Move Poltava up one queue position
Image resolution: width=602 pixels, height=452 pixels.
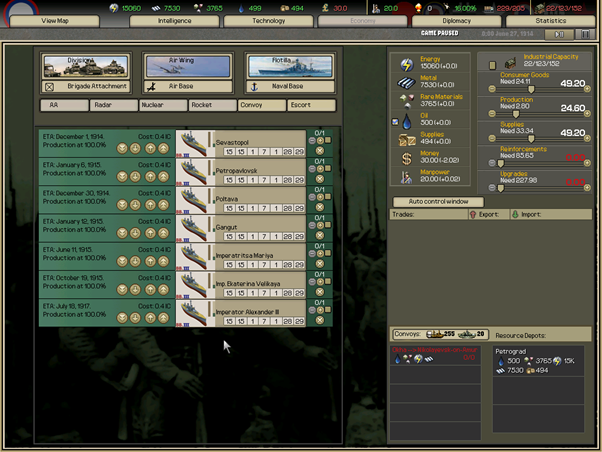[150, 204]
